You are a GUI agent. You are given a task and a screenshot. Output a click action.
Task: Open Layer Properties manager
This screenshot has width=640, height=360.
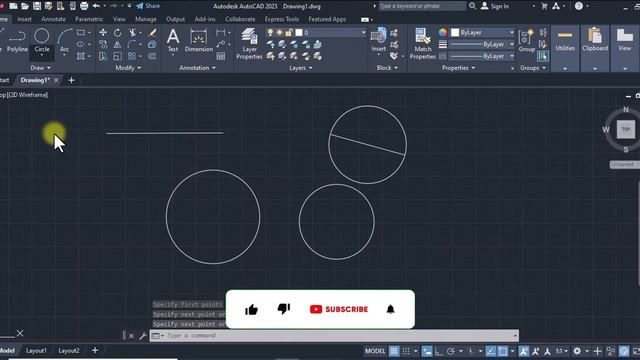pos(249,44)
